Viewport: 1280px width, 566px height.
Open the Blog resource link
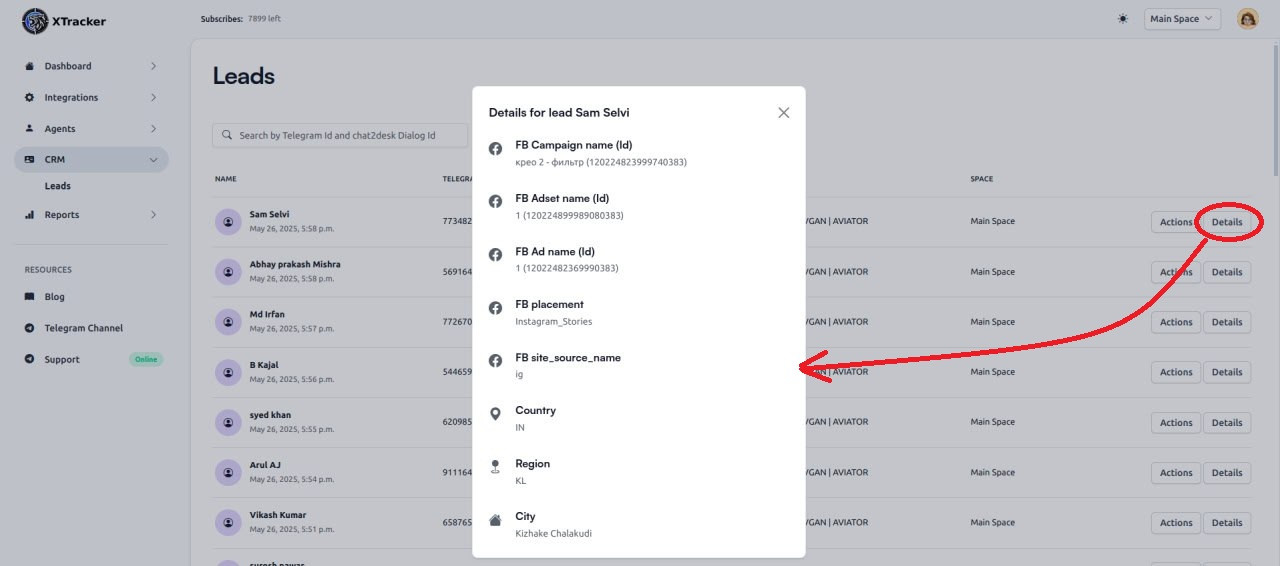coord(55,297)
